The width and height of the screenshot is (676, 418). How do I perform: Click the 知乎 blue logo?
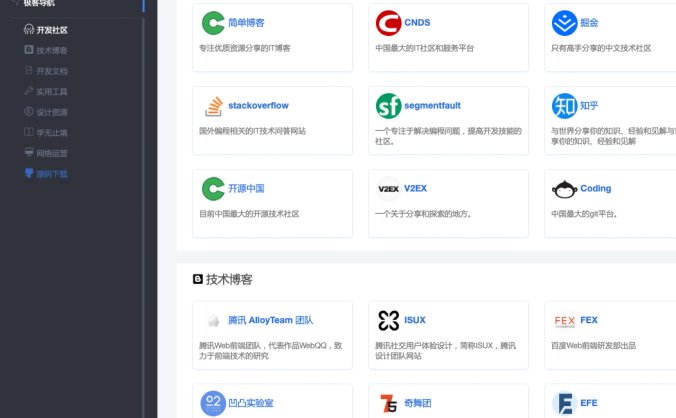(x=564, y=106)
